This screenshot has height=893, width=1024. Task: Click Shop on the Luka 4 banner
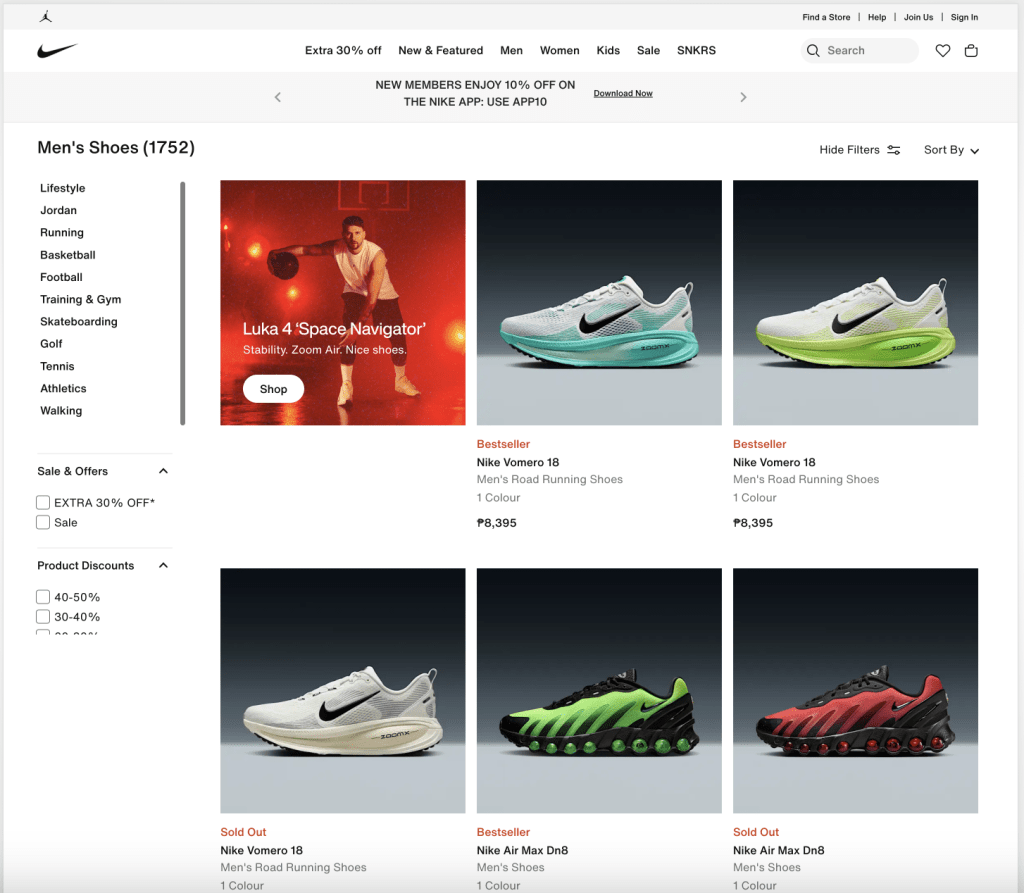274,389
